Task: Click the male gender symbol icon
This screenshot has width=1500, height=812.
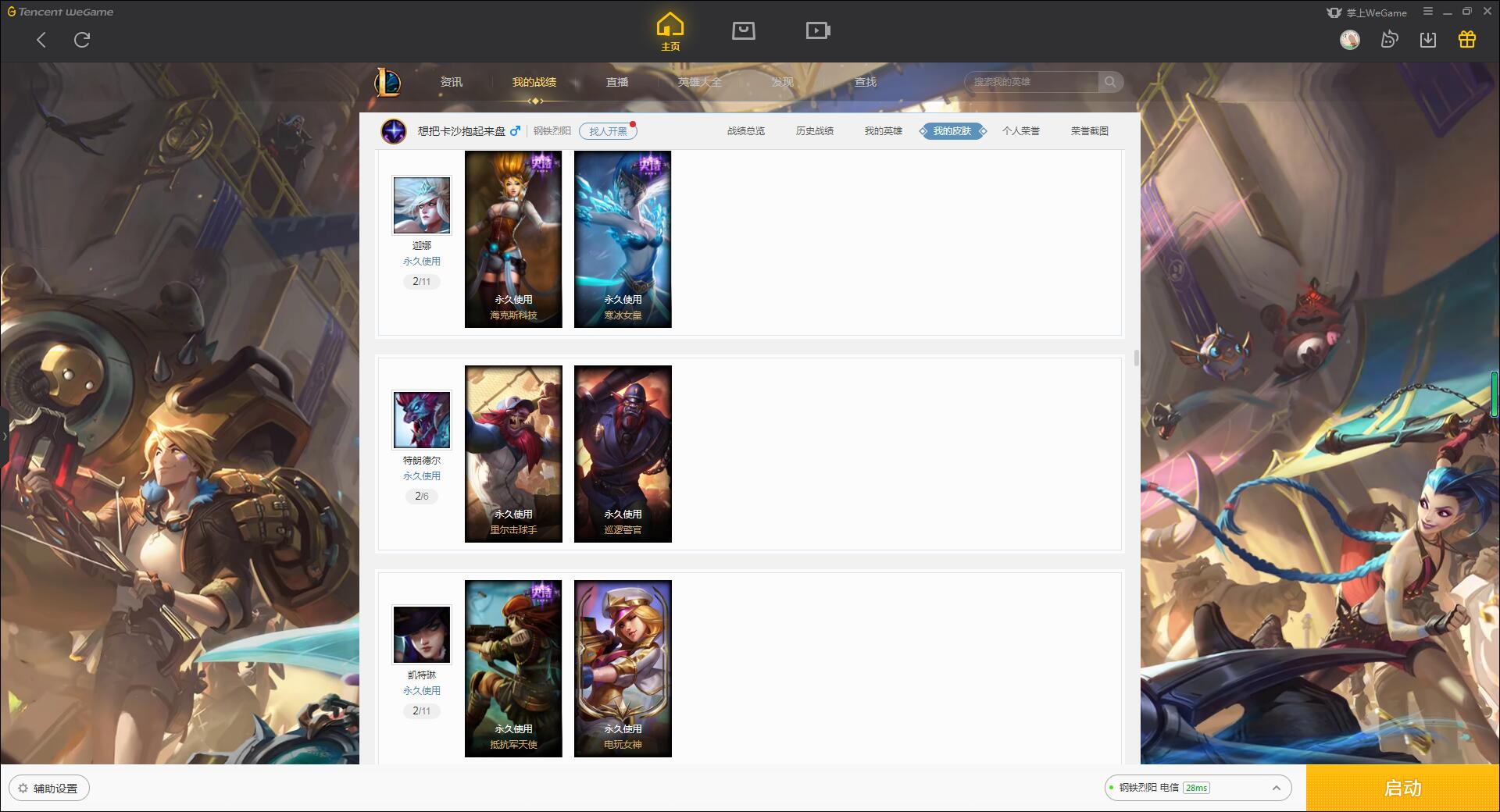Action: [x=515, y=131]
